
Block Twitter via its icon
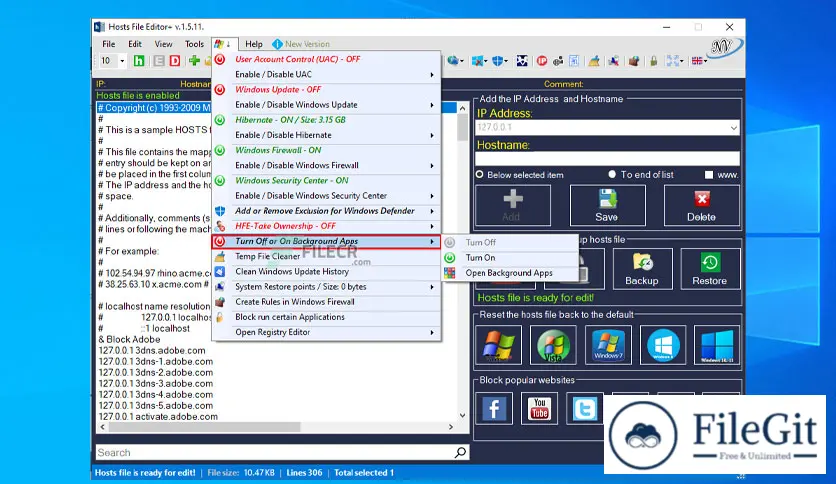[584, 409]
